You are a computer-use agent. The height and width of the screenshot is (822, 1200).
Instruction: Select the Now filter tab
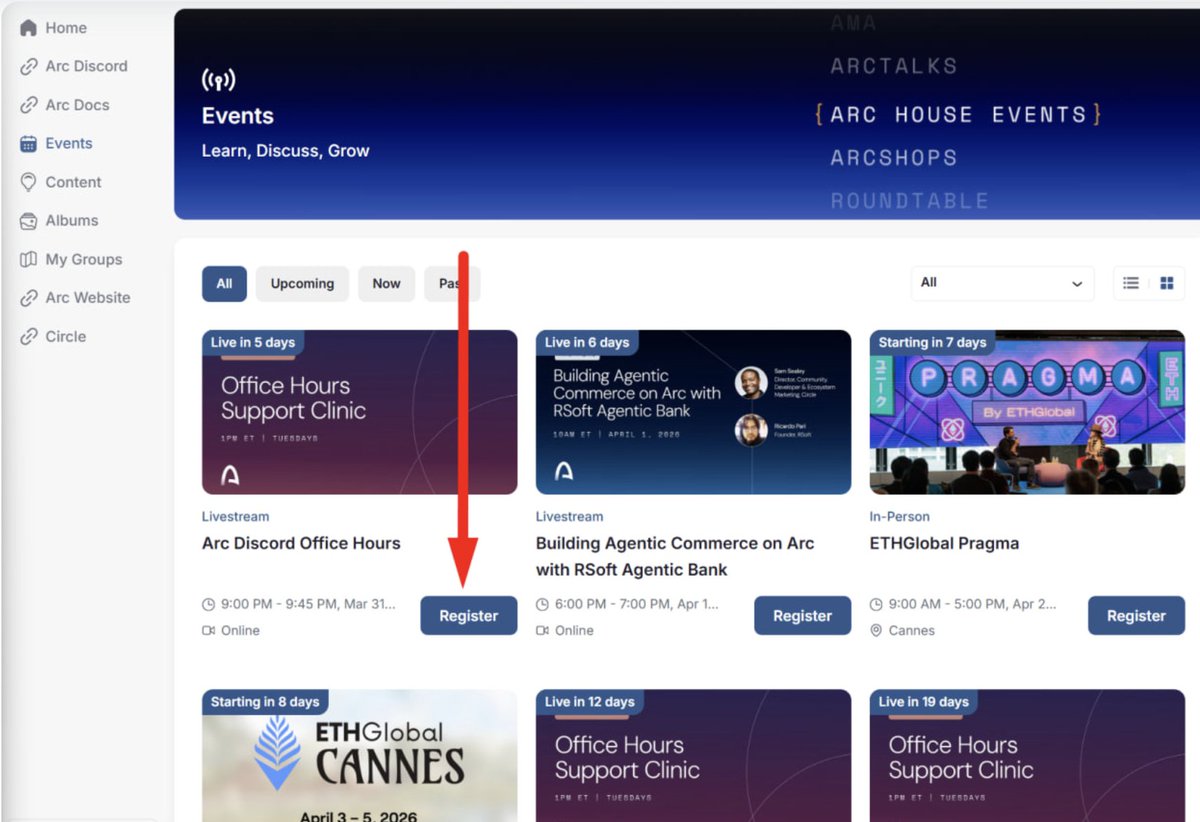(x=386, y=283)
